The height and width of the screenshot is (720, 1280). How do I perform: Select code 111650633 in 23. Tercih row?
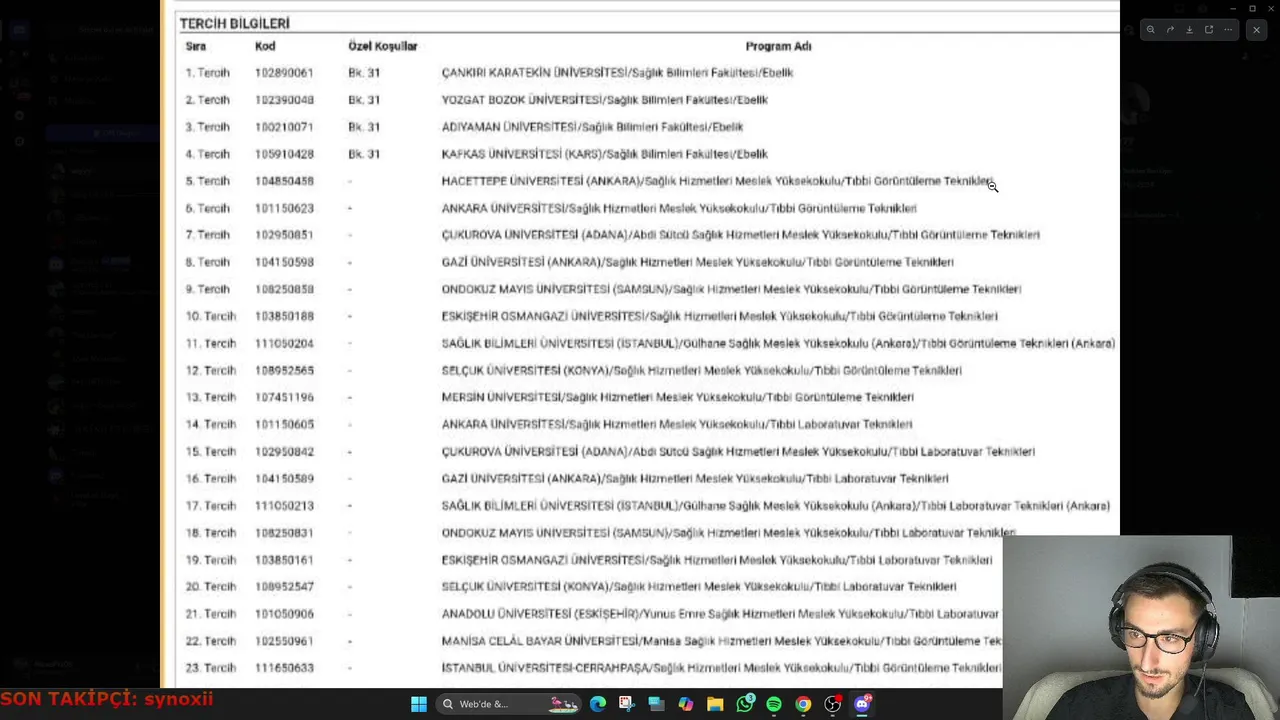(x=284, y=668)
